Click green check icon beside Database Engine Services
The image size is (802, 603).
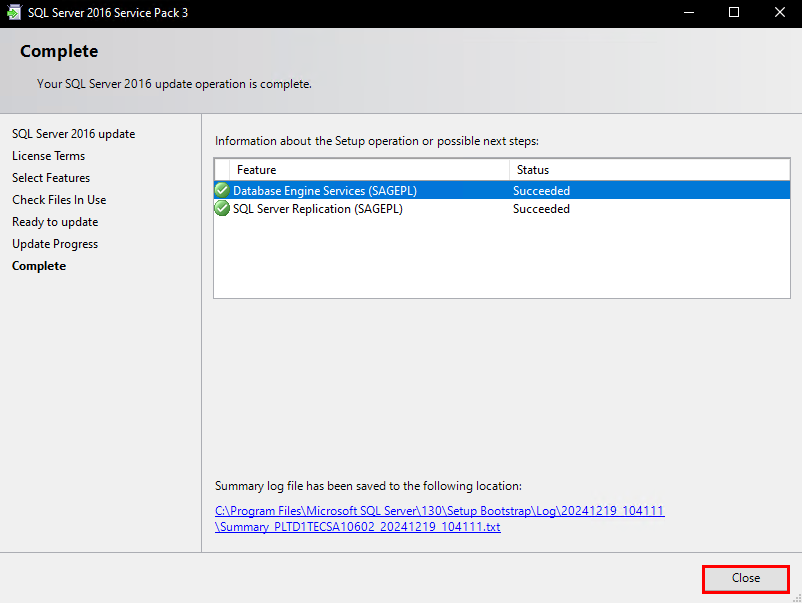pyautogui.click(x=222, y=190)
